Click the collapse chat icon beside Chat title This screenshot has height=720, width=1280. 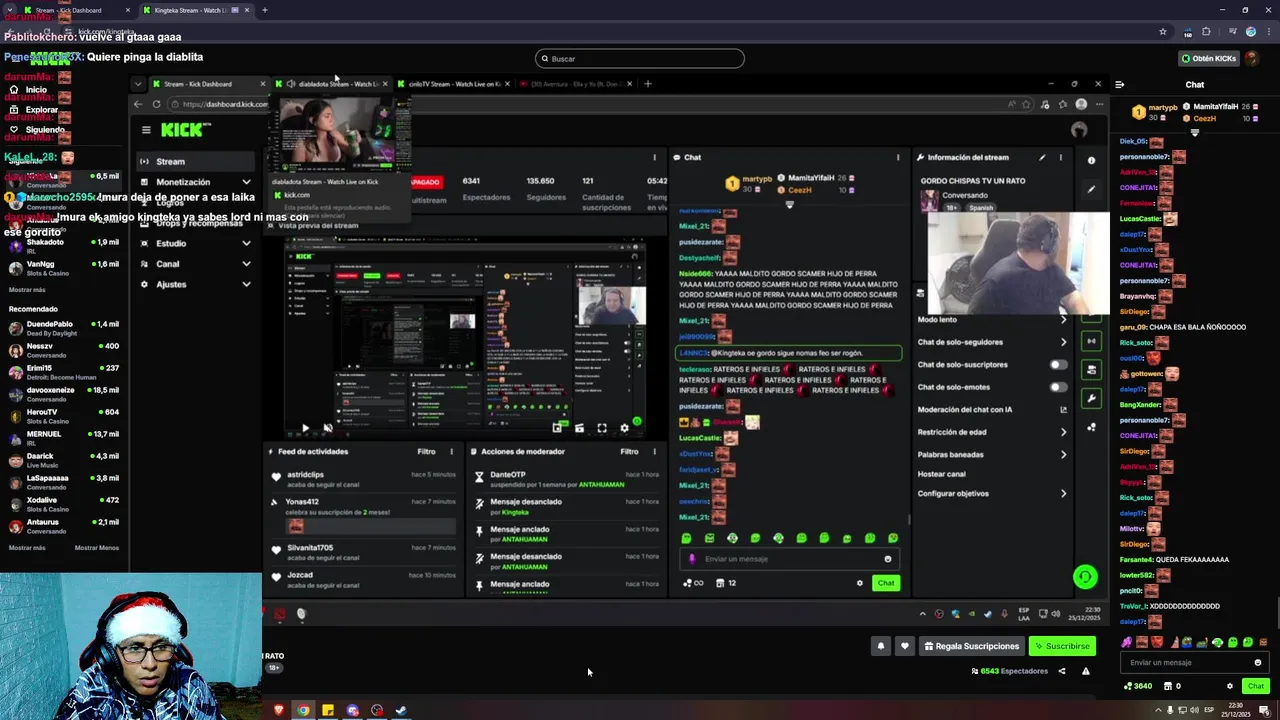click(x=1119, y=85)
